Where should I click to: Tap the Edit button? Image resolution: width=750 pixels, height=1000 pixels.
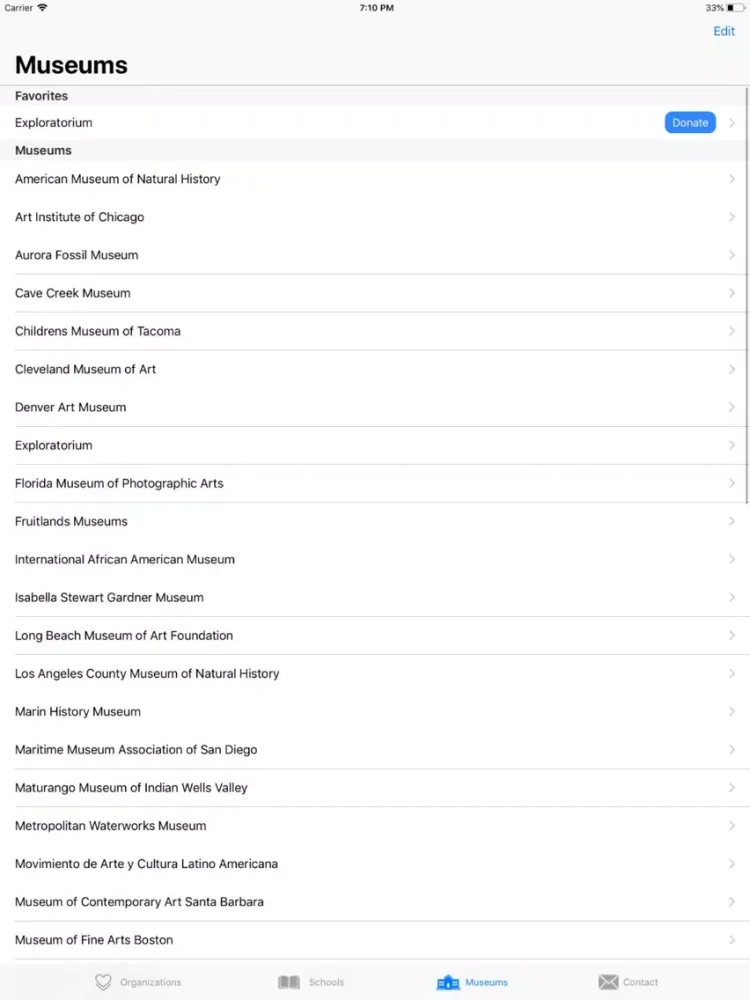click(724, 31)
